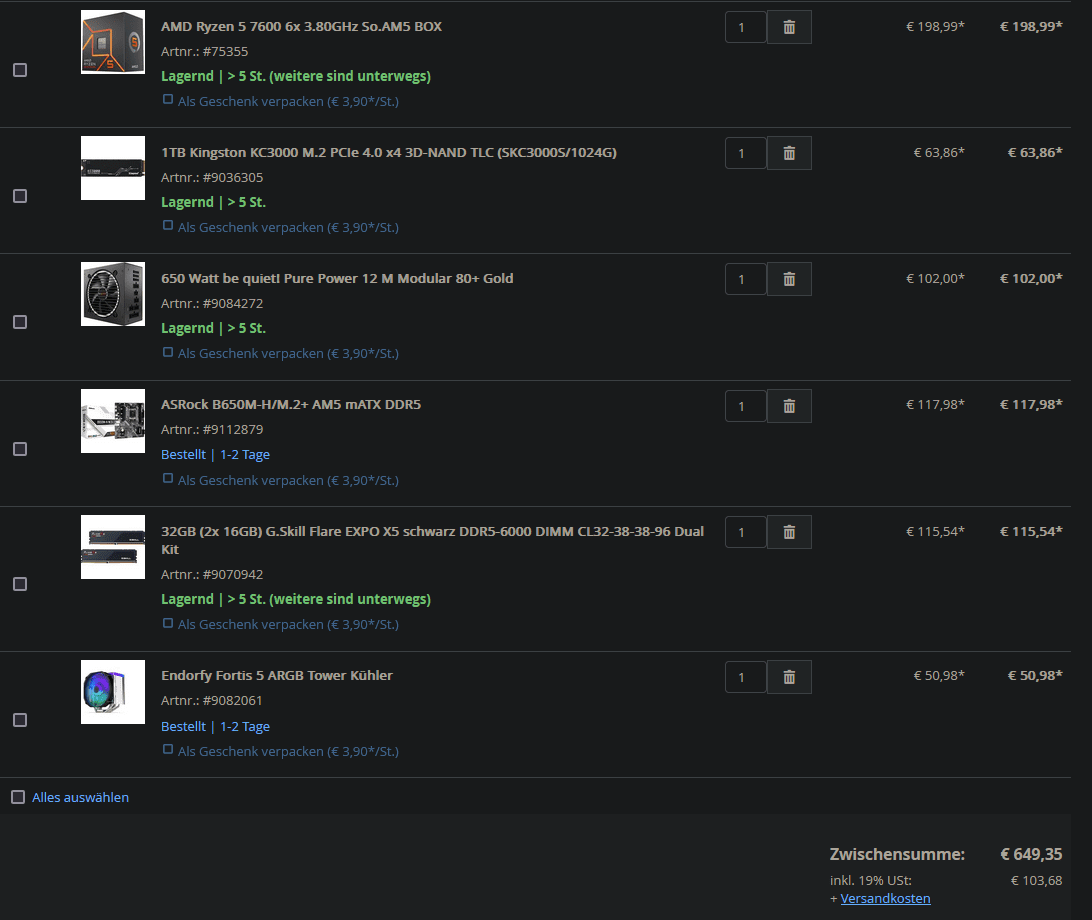The image size is (1092, 920).
Task: Enable gift wrap for G.Skill RAM kit
Action: click(168, 623)
